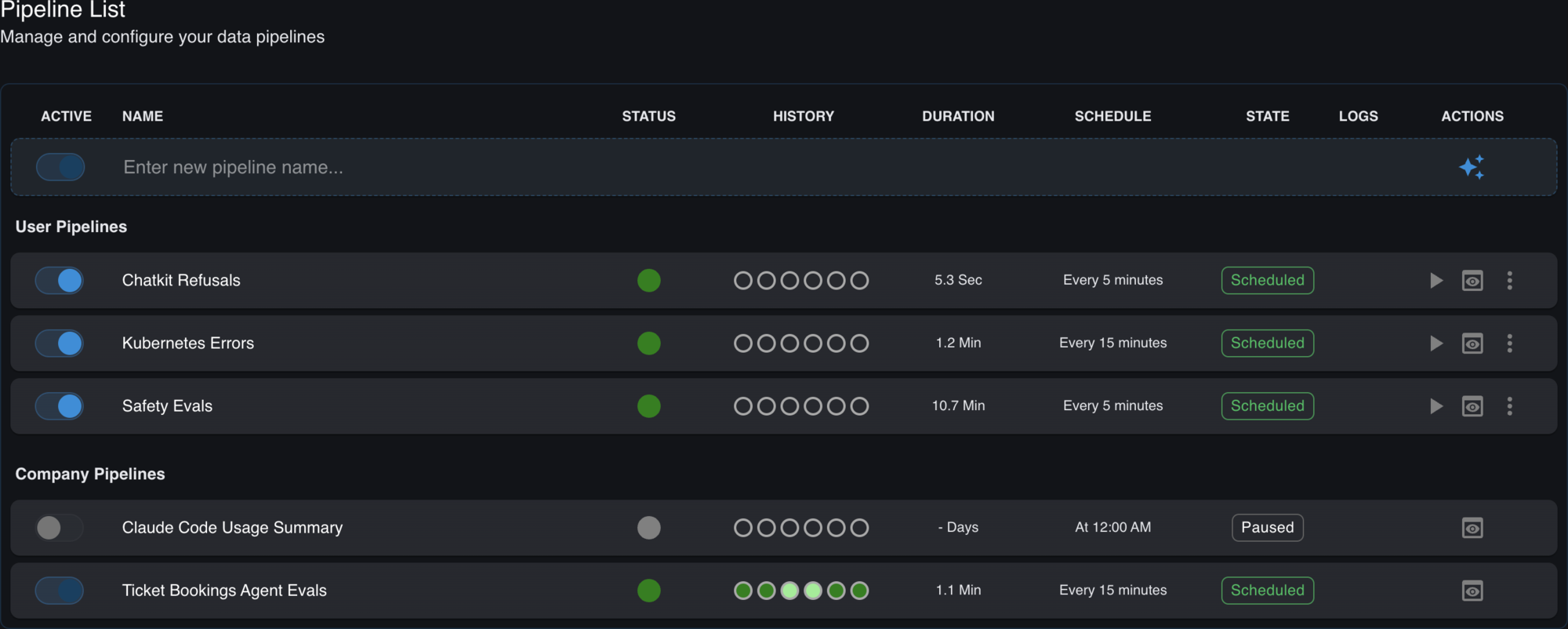
Task: Sort by the STATUS column header
Action: coord(649,116)
